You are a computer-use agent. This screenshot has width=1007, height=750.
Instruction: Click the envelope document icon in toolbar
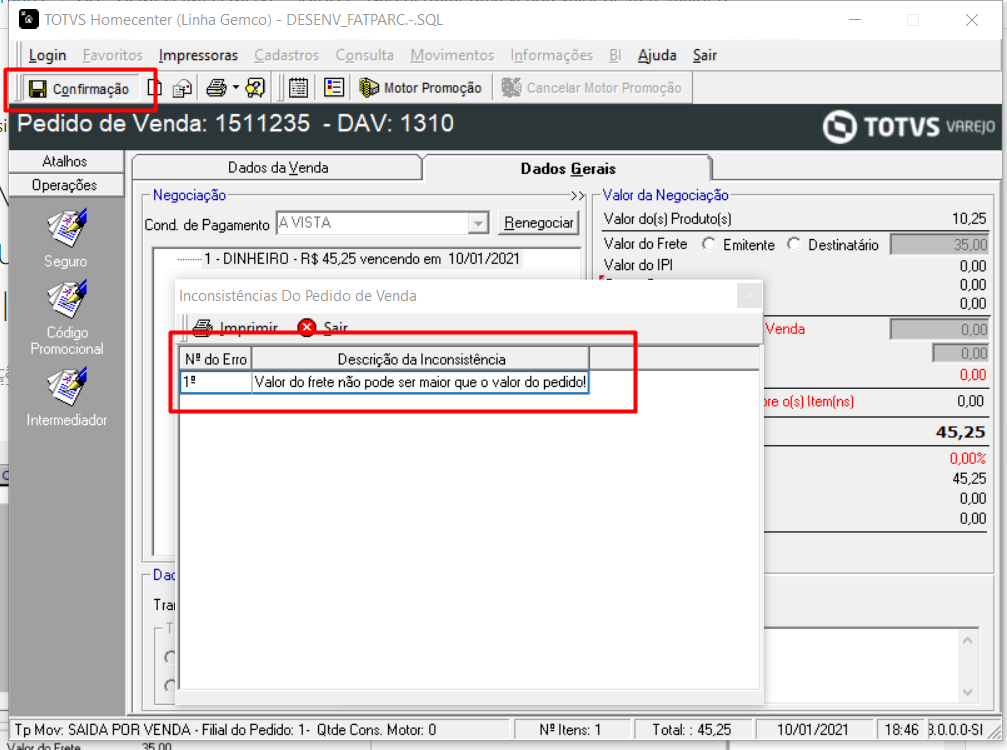click(182, 88)
